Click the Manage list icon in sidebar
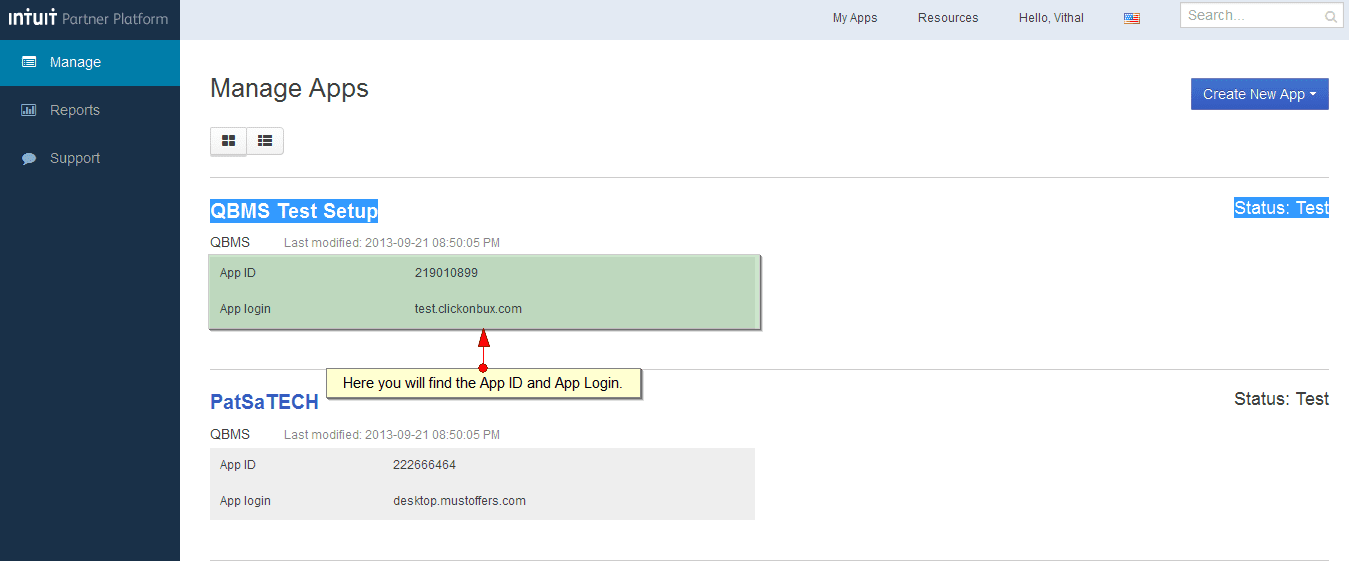 click(29, 62)
